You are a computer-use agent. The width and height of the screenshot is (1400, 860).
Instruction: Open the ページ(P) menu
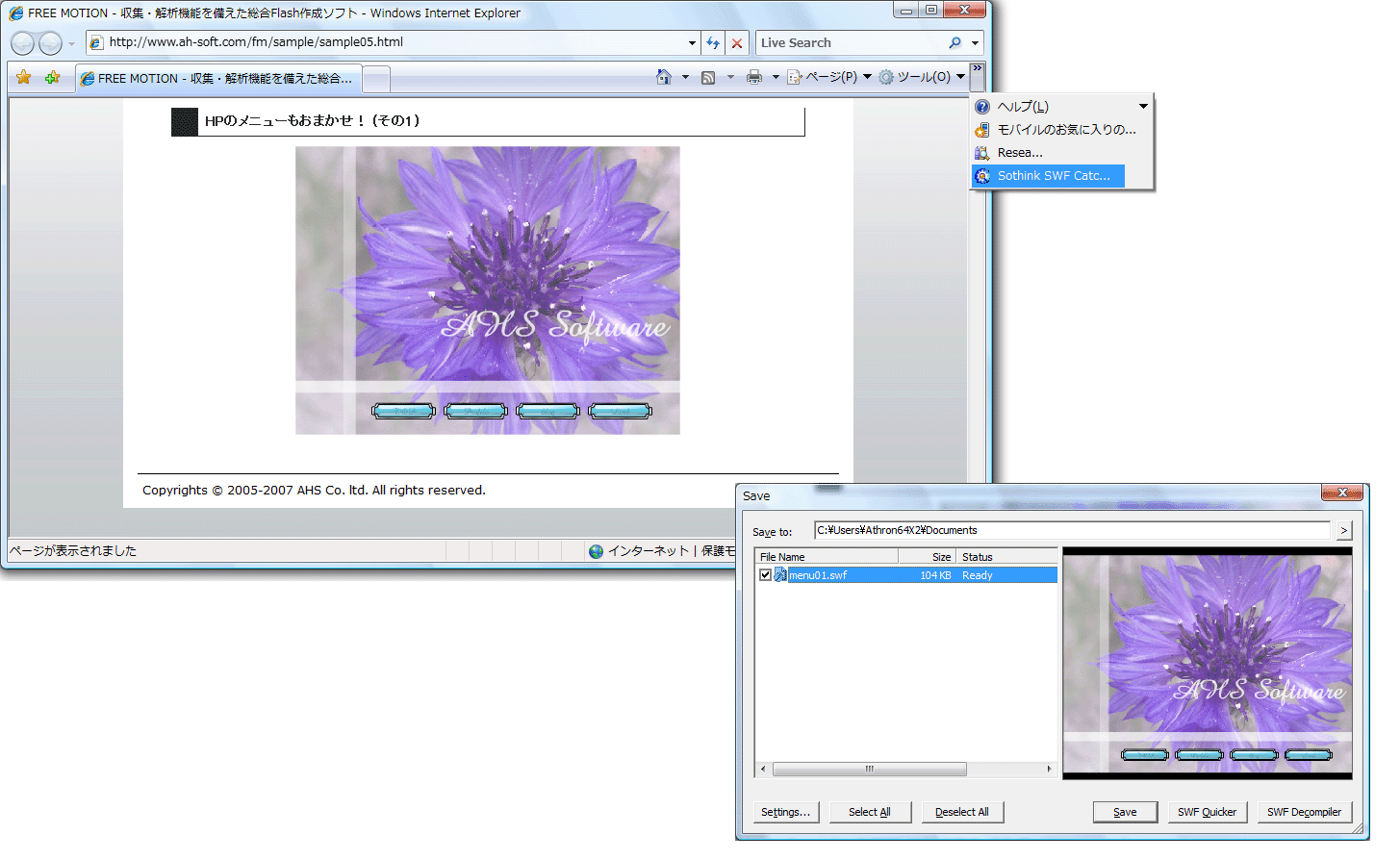point(829,77)
